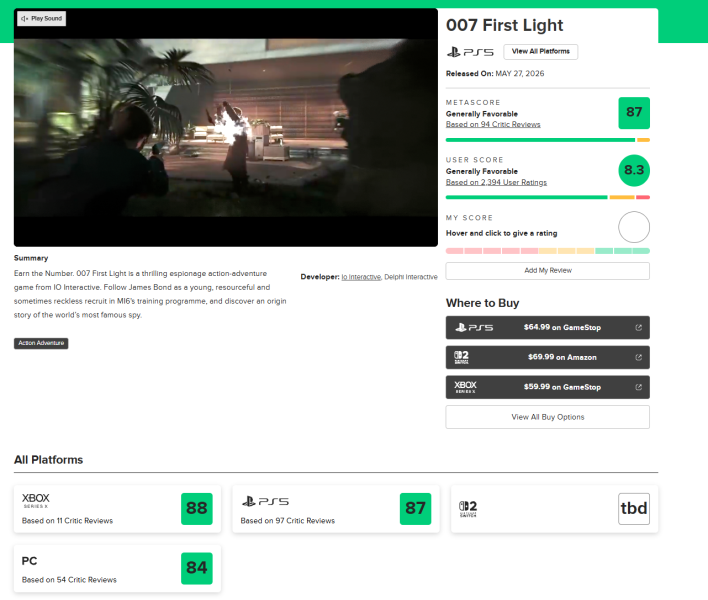Image resolution: width=708 pixels, height=600 pixels.
Task: Buy PS5 version for $64.99 on GameStop
Action: tap(547, 327)
